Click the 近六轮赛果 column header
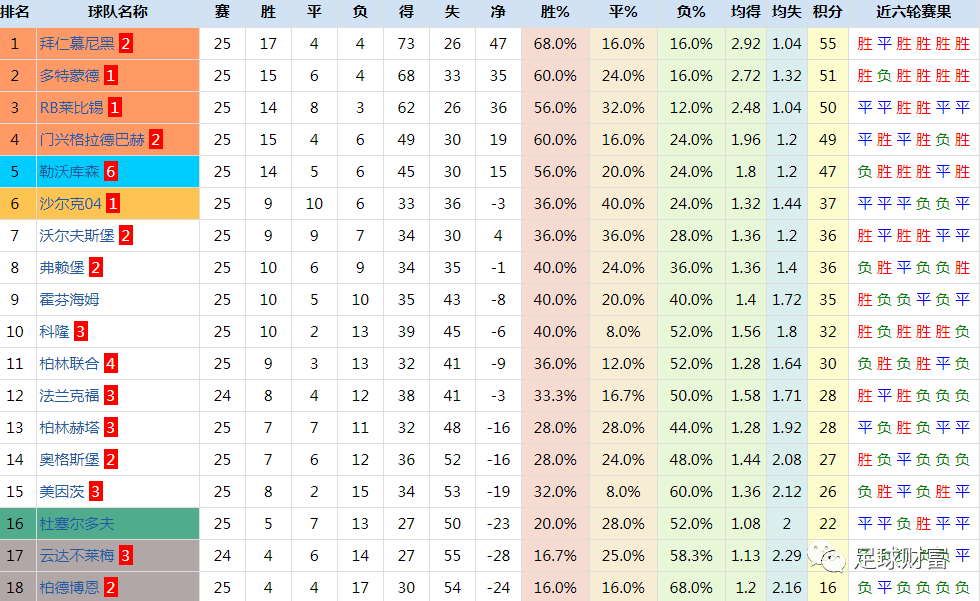Screen dimensions: 980x601 click(914, 12)
